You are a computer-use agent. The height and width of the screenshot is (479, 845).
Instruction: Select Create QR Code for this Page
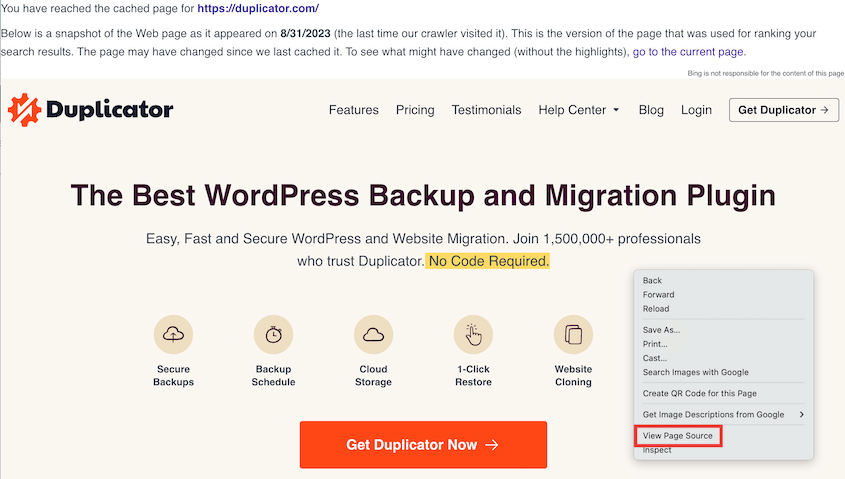[699, 393]
